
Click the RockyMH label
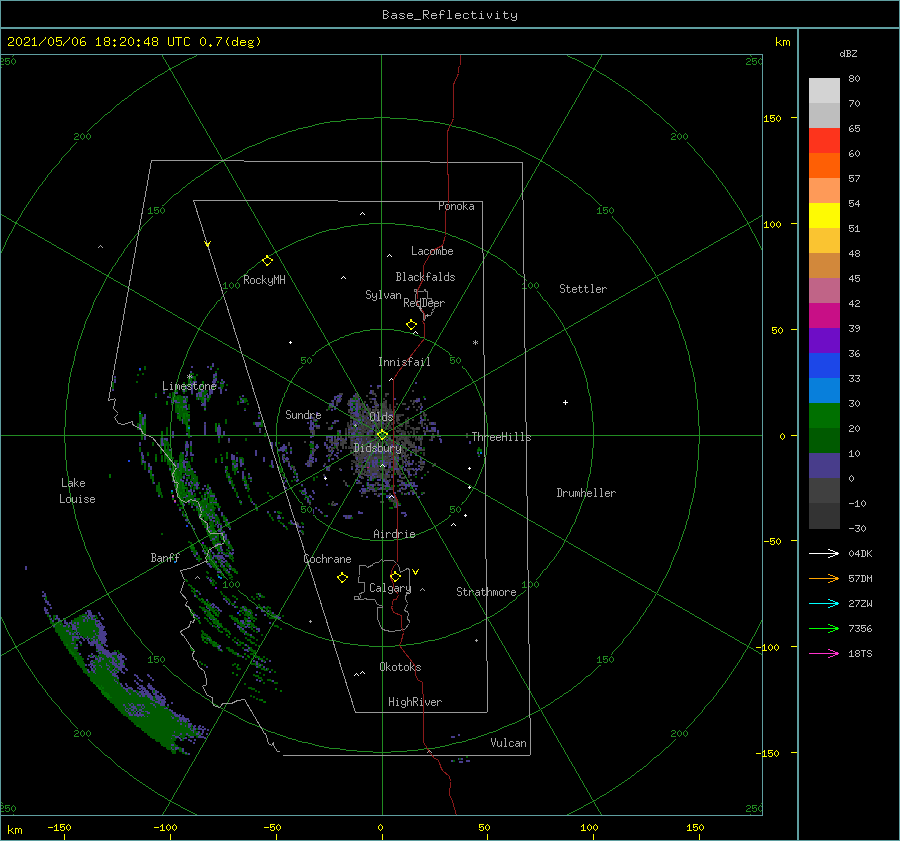click(x=264, y=280)
